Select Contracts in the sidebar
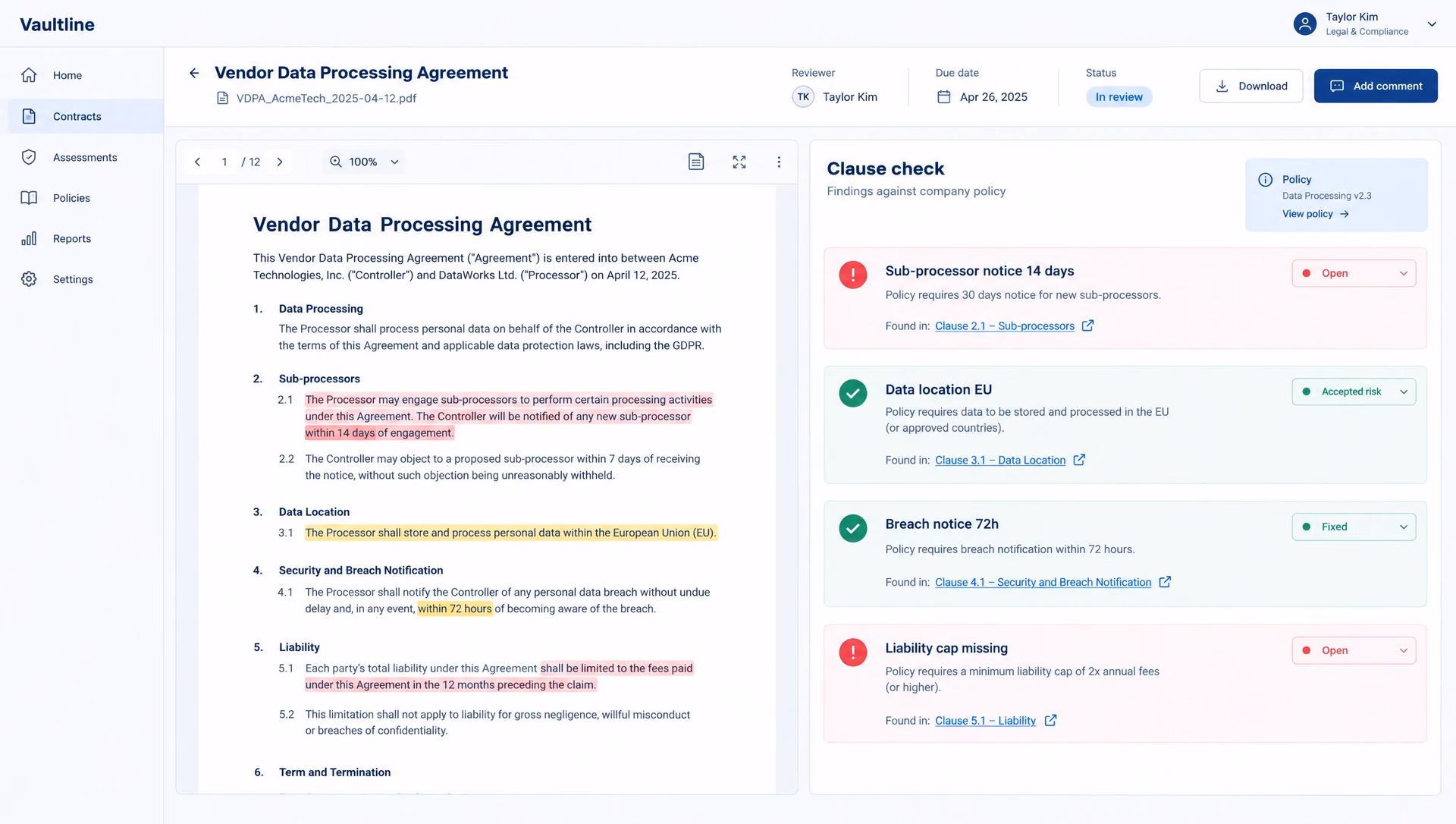This screenshot has height=824, width=1456. click(x=86, y=116)
